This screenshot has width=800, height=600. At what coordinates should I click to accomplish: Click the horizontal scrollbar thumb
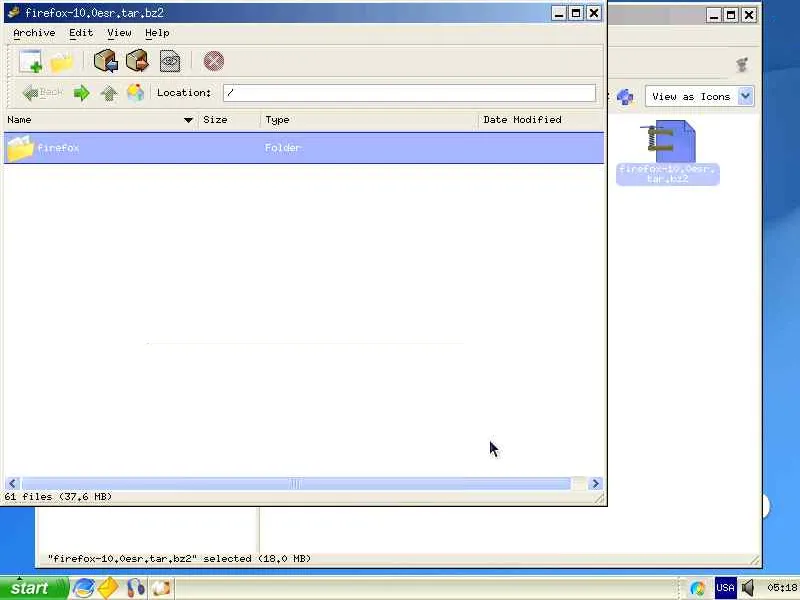296,483
